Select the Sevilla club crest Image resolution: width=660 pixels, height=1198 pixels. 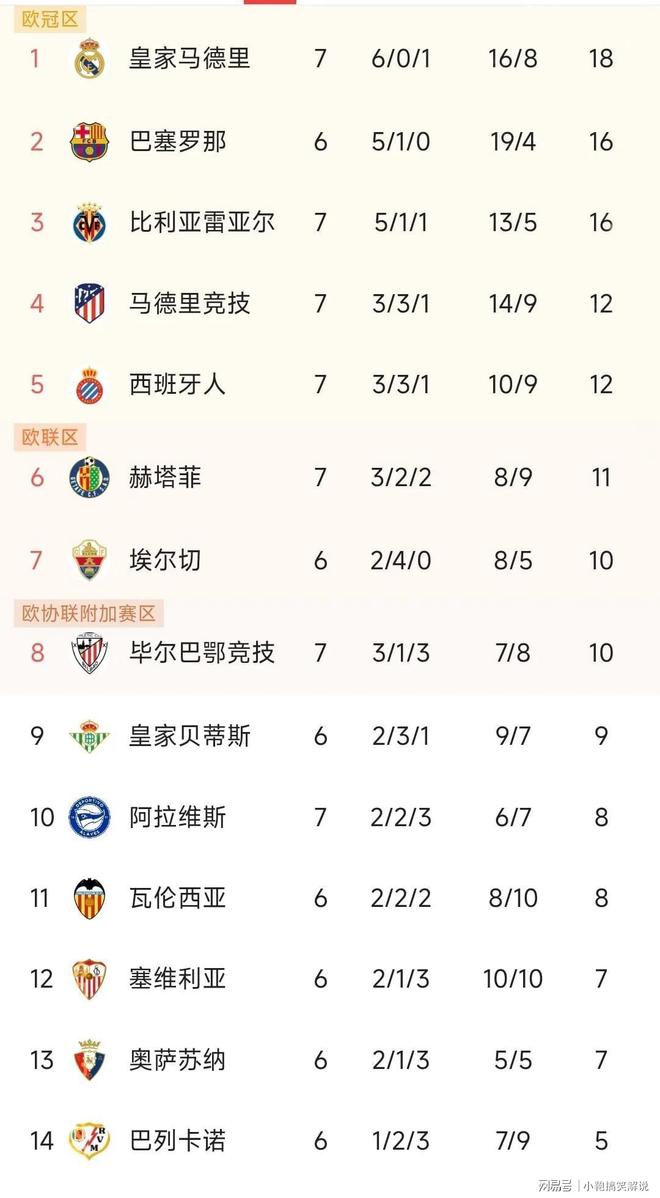coord(89,979)
